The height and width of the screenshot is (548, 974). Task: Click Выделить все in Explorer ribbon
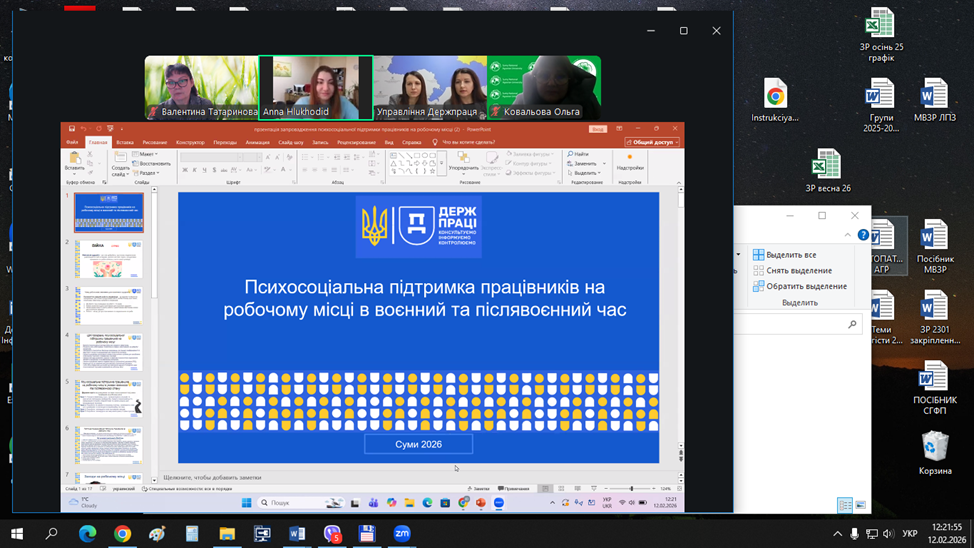pos(790,255)
